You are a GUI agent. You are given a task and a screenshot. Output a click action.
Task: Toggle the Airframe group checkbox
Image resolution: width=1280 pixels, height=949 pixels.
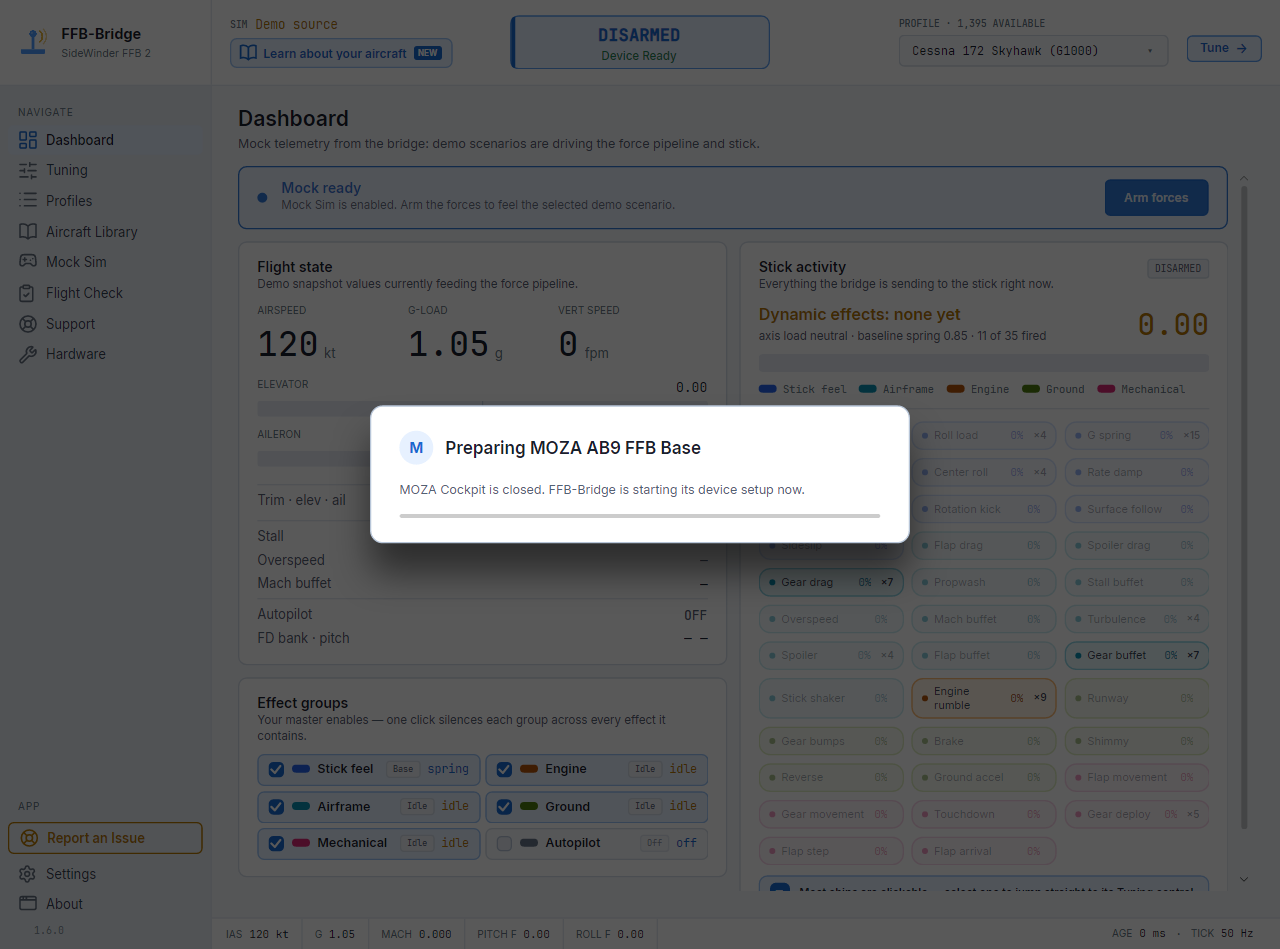[x=276, y=807]
